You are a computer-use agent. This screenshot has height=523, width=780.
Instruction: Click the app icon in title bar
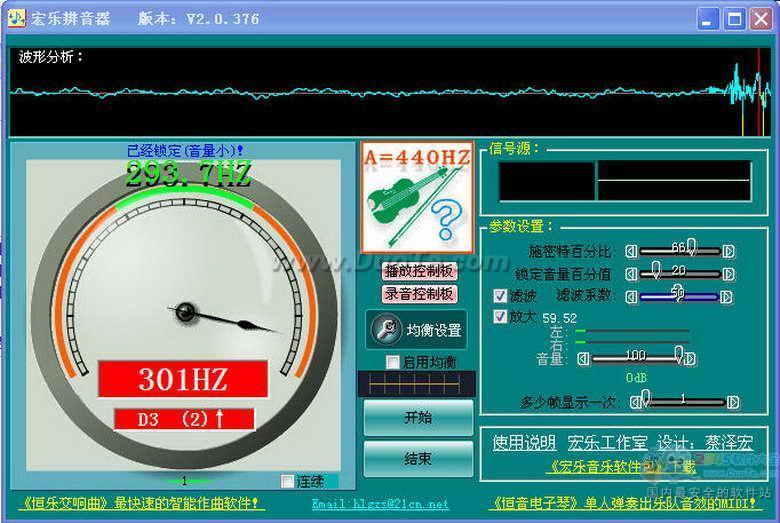click(x=16, y=18)
